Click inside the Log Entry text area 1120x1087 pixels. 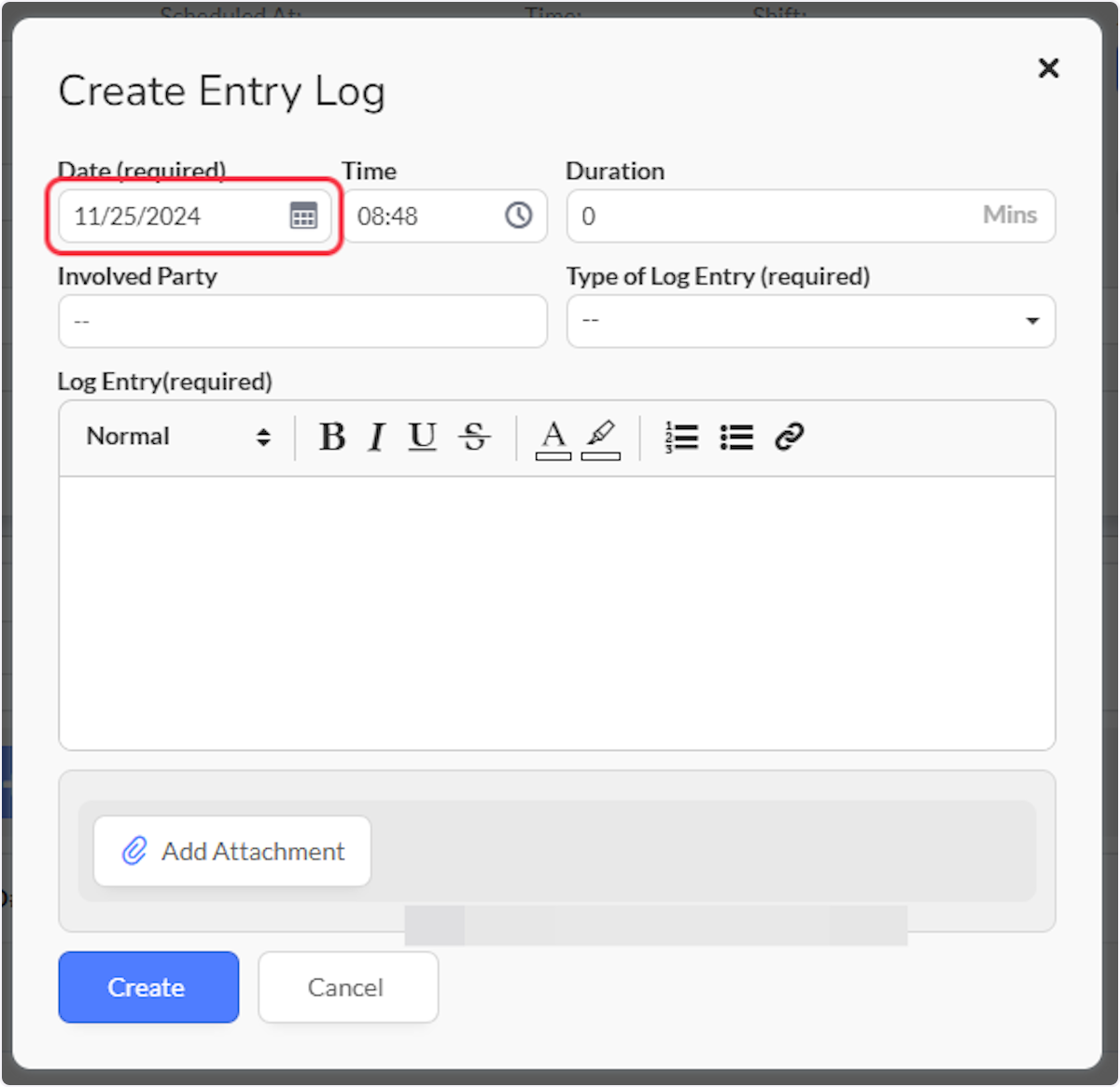(x=557, y=613)
